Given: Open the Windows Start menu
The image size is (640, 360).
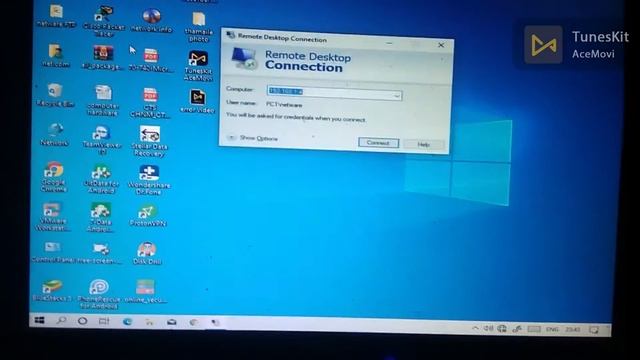Looking at the screenshot, I should click(40, 320).
